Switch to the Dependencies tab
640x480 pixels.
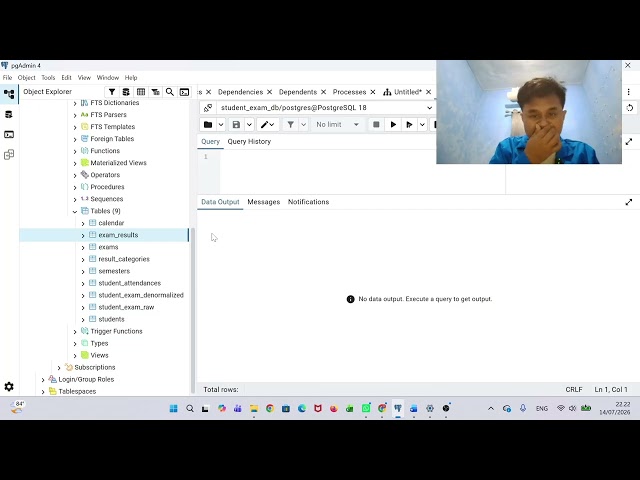pyautogui.click(x=240, y=92)
